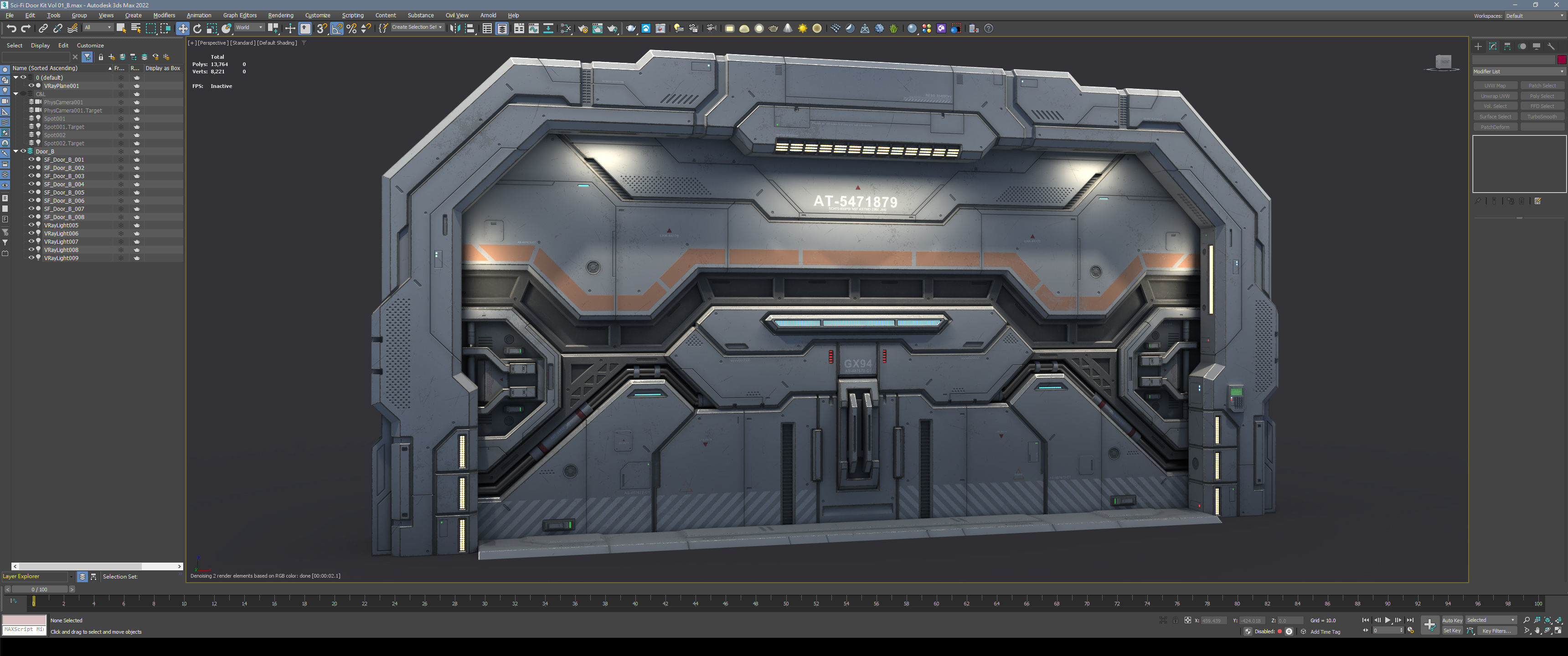Viewport: 1568px width, 656px height.
Task: Open the Graph Editors menu
Action: tap(240, 15)
